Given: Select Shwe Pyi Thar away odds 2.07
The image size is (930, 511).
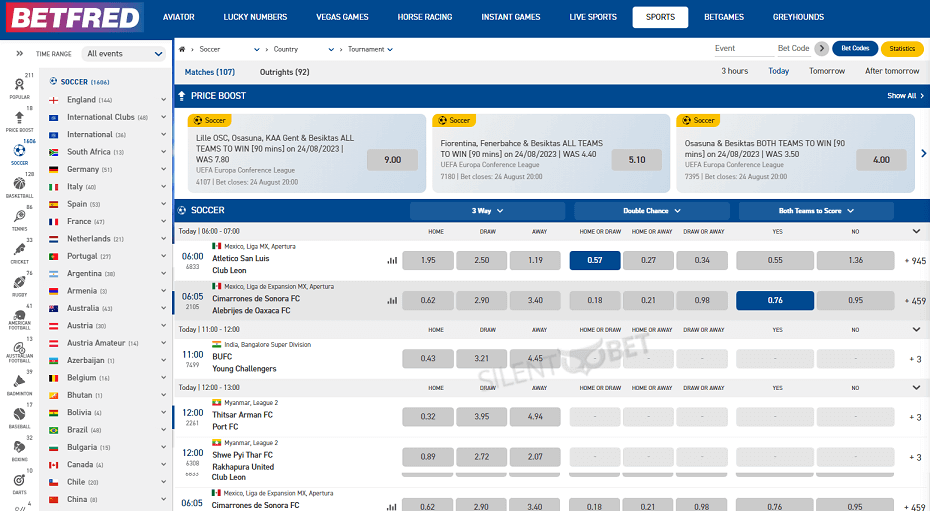Looking at the screenshot, I should (535, 457).
